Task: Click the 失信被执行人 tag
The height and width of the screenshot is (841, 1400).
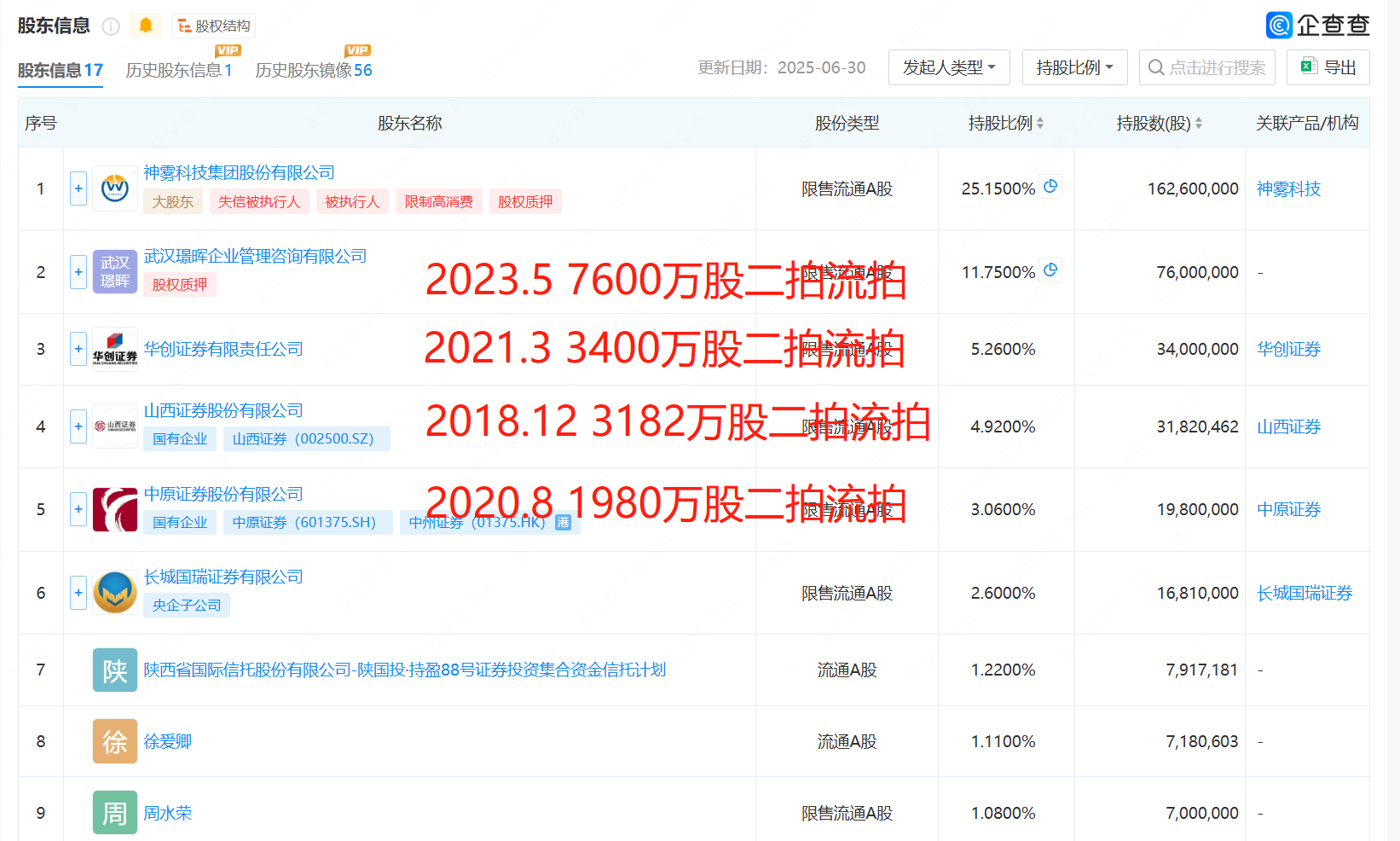Action: (259, 201)
